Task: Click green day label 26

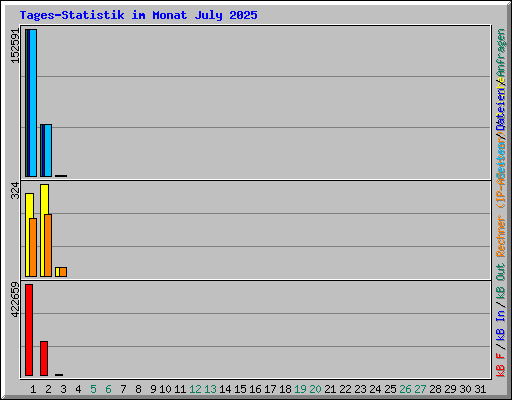Action: point(405,389)
